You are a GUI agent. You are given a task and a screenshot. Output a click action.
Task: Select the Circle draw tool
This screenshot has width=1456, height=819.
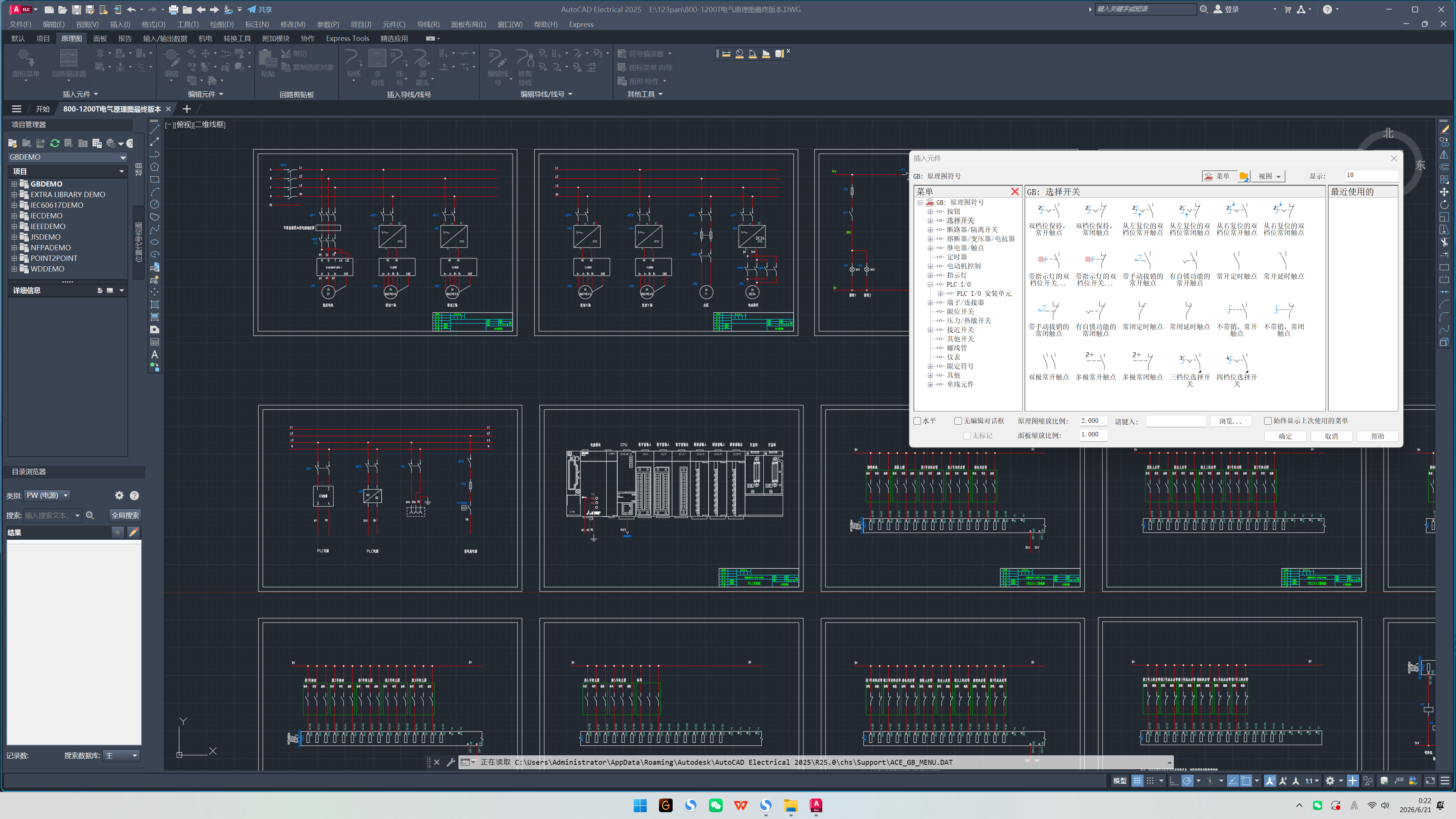[x=154, y=204]
